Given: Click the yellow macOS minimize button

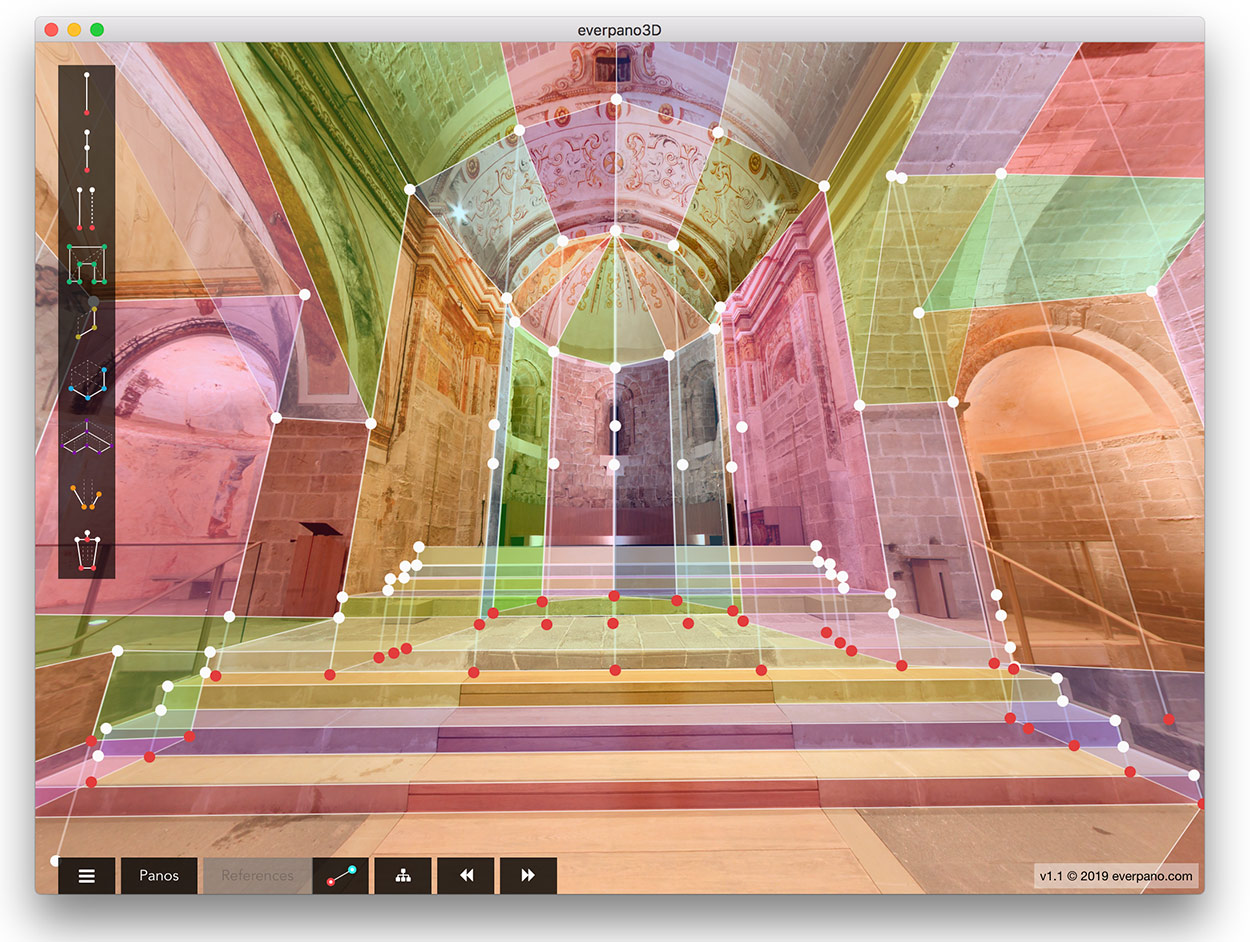Looking at the screenshot, I should [74, 30].
